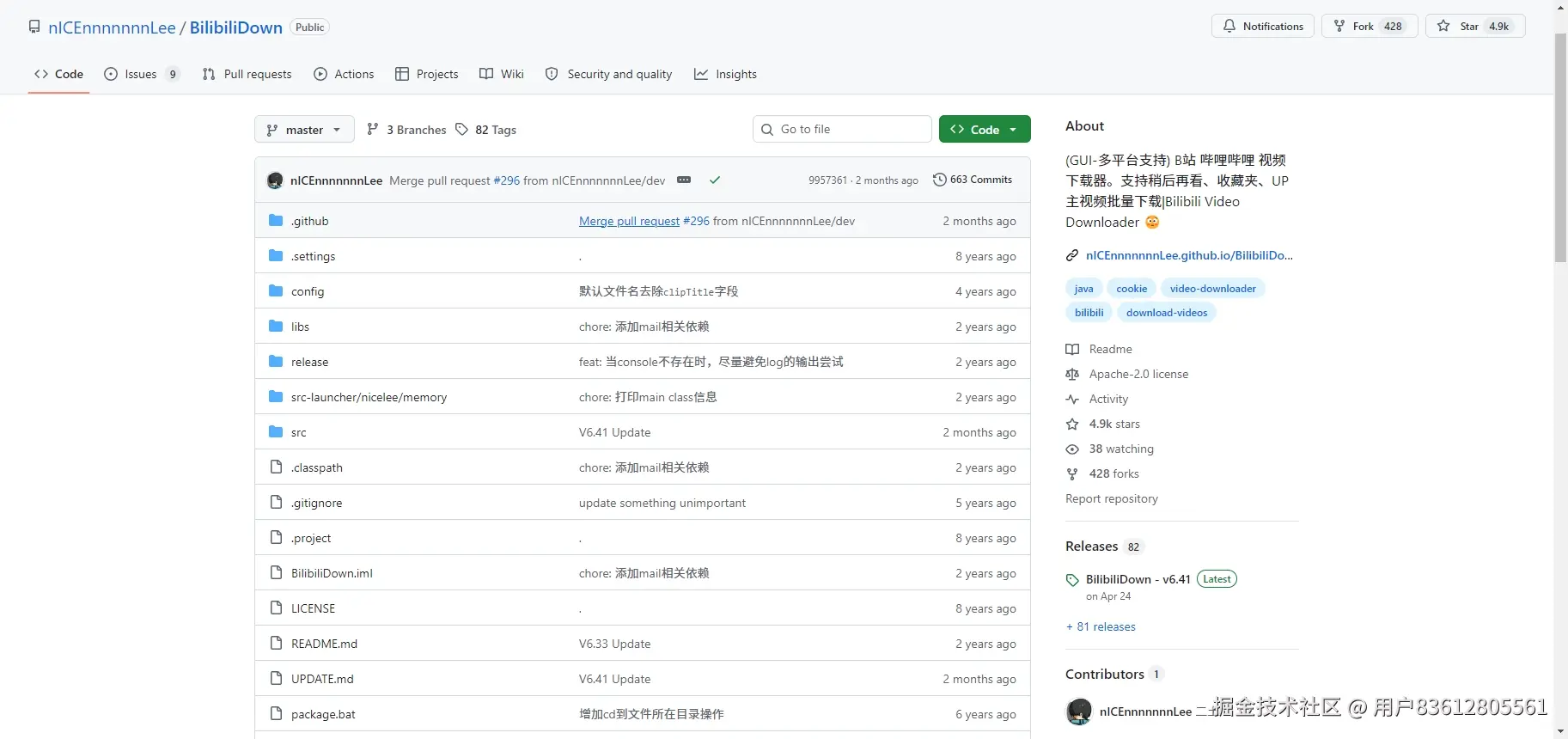Open the Projects tab
The image size is (1568, 739).
pyautogui.click(x=427, y=74)
